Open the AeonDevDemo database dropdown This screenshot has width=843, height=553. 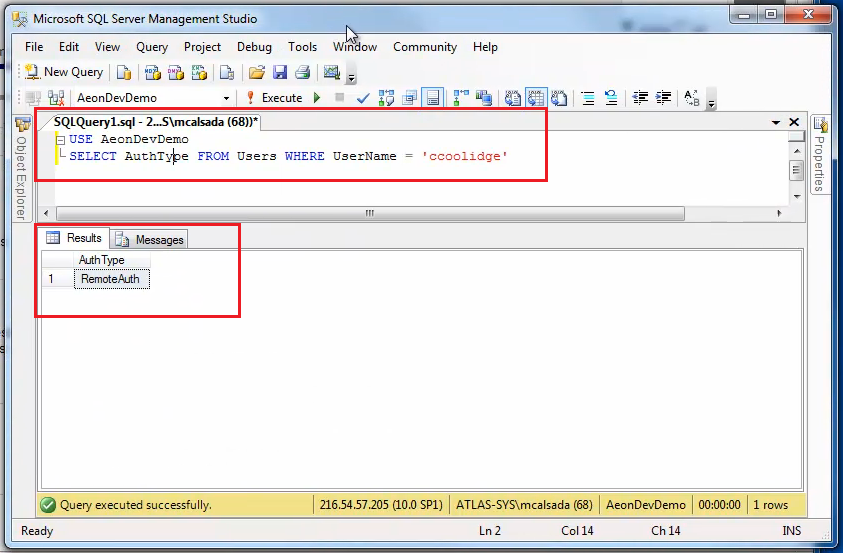[x=227, y=98]
